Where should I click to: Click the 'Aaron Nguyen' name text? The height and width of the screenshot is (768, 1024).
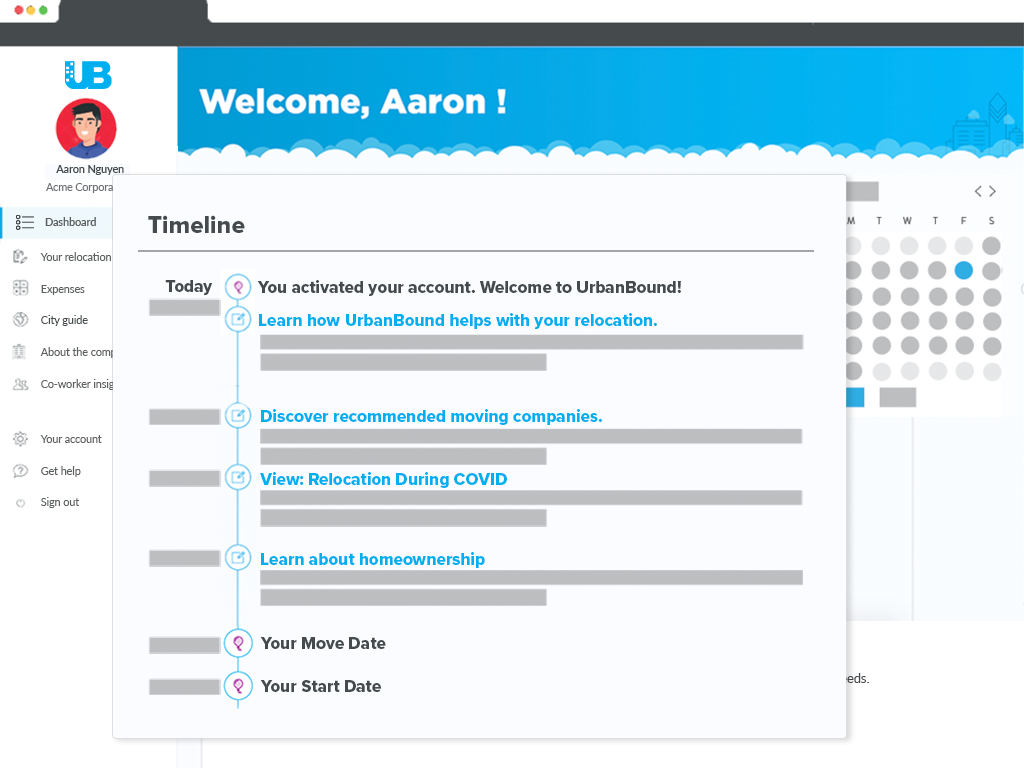click(x=90, y=169)
